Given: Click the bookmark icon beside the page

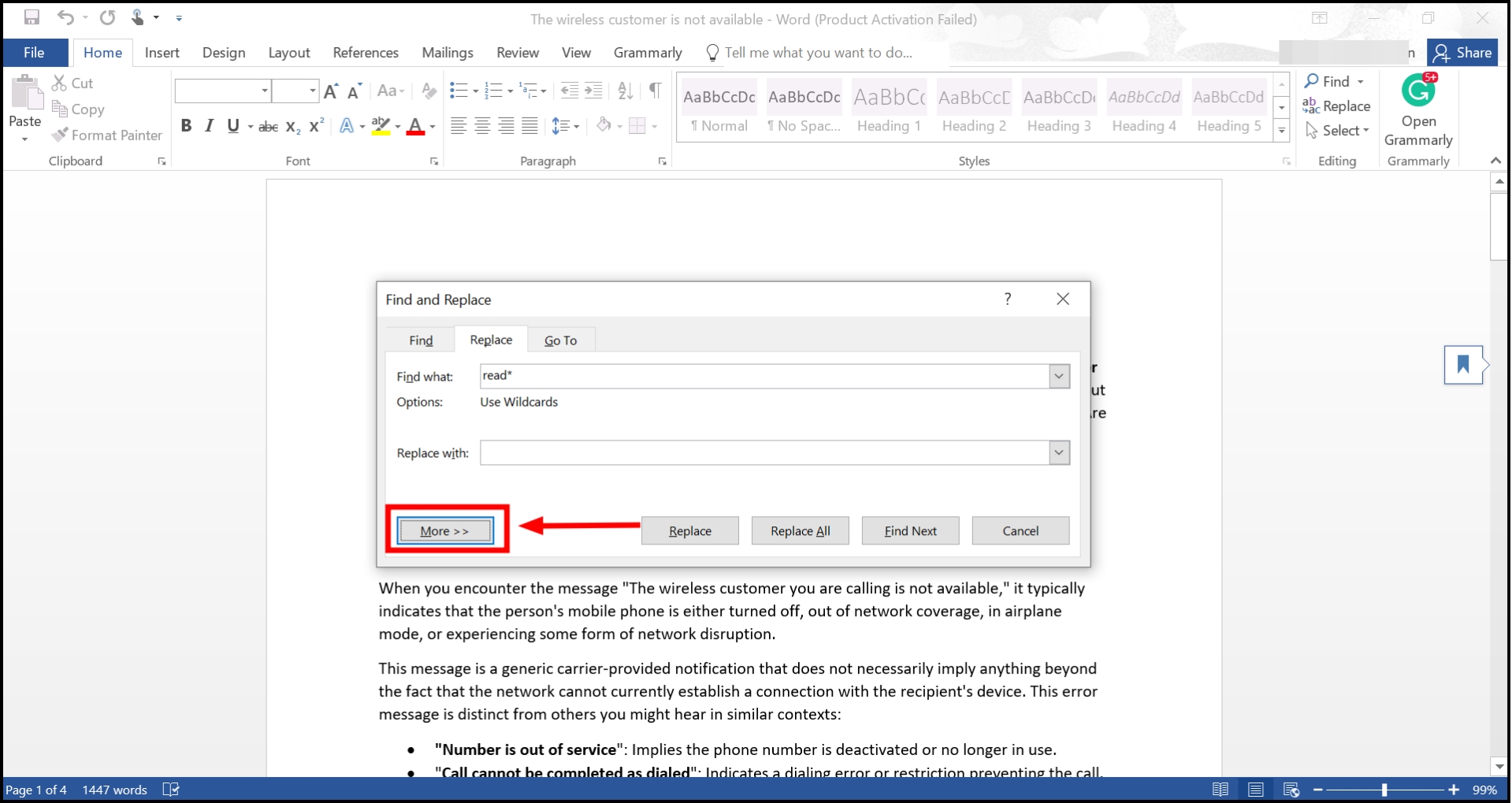Looking at the screenshot, I should click(x=1462, y=365).
